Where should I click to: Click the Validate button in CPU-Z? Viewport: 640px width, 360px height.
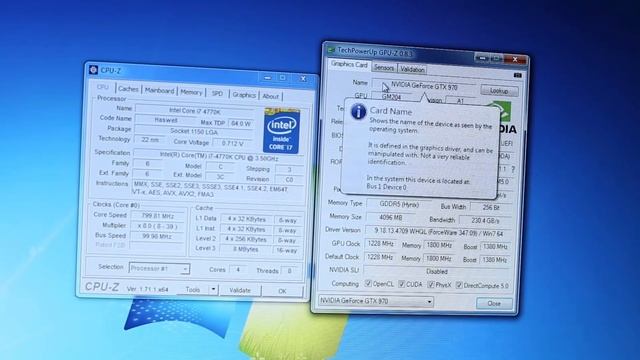point(240,290)
